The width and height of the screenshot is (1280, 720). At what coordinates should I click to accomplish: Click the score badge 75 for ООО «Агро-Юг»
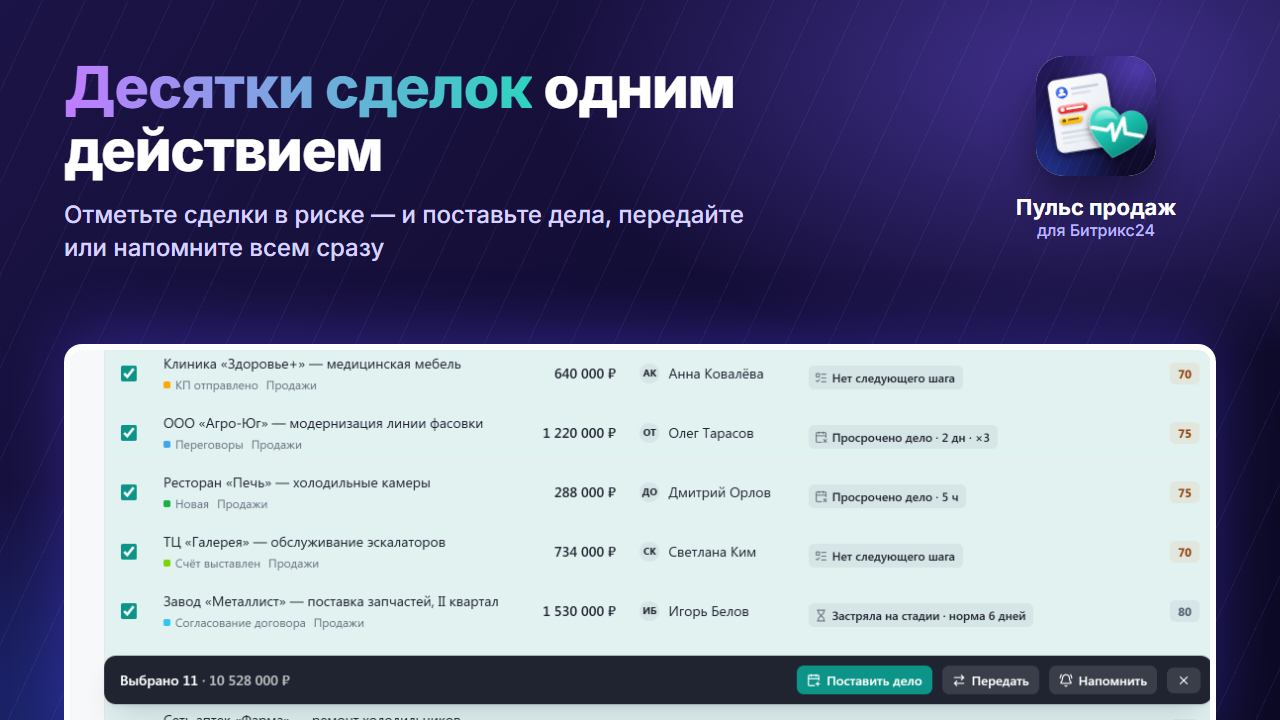click(x=1185, y=433)
